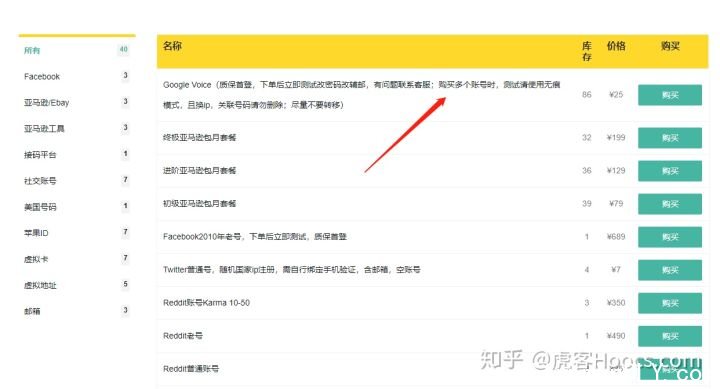Click the Twitter普通号 product name
Screen dimensions: 720x389
(x=292, y=270)
